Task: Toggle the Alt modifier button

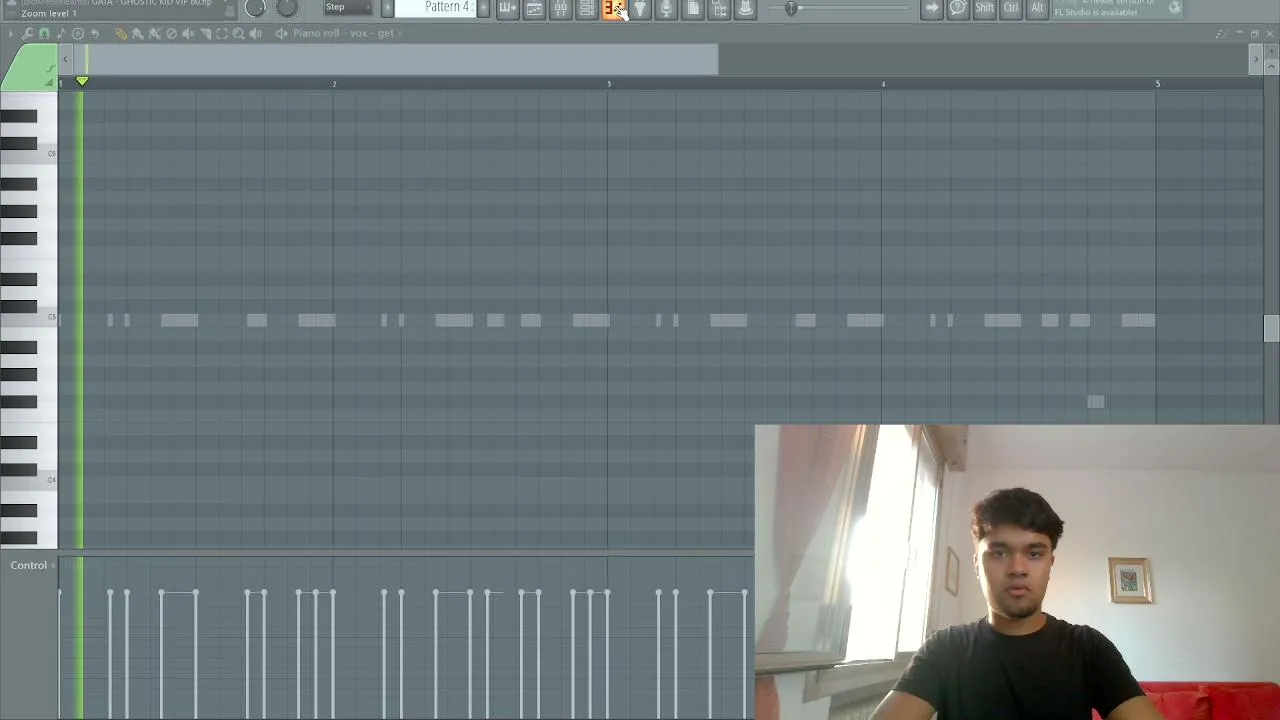Action: [1037, 9]
